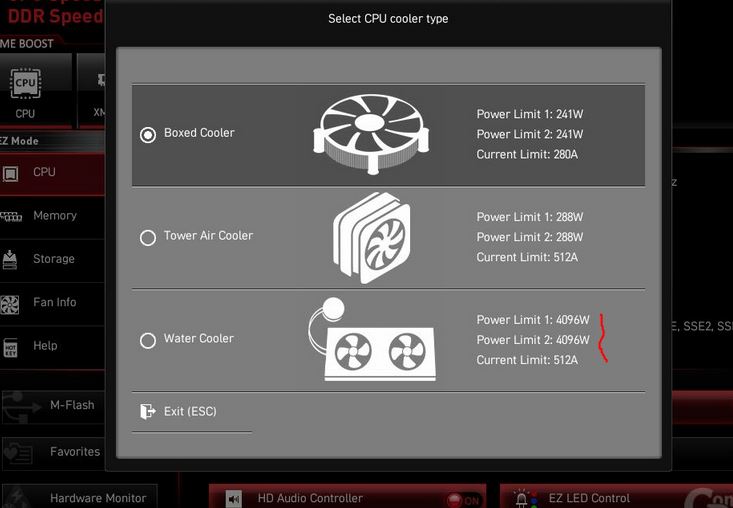Click the CPU chip icon under Game Boost
The height and width of the screenshot is (508, 733).
tap(25, 84)
